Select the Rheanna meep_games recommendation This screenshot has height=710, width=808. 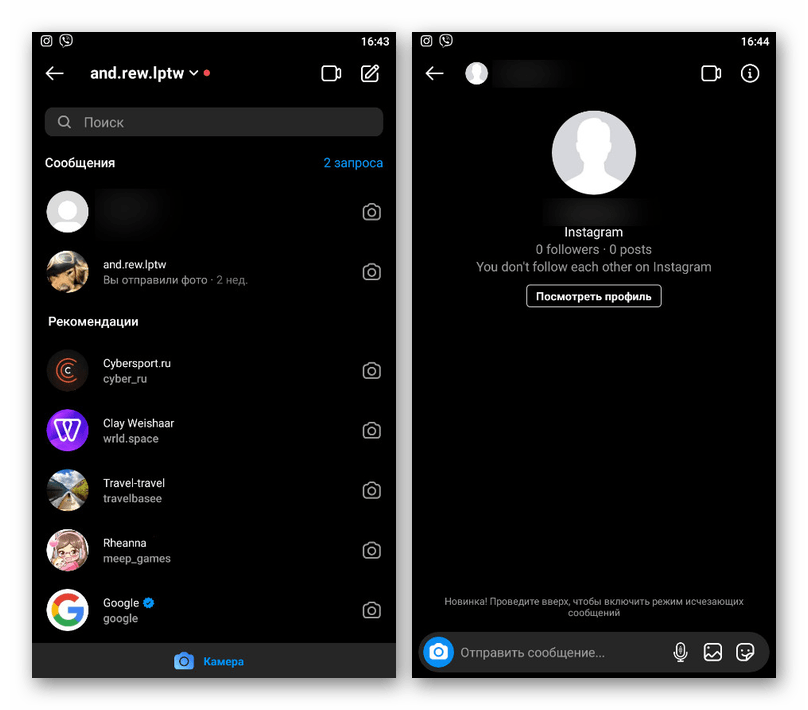coord(214,550)
